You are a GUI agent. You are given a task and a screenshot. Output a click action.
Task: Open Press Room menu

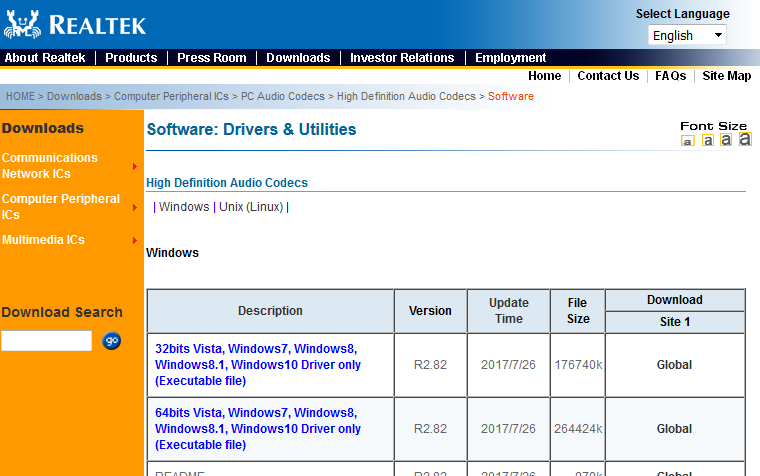click(212, 58)
